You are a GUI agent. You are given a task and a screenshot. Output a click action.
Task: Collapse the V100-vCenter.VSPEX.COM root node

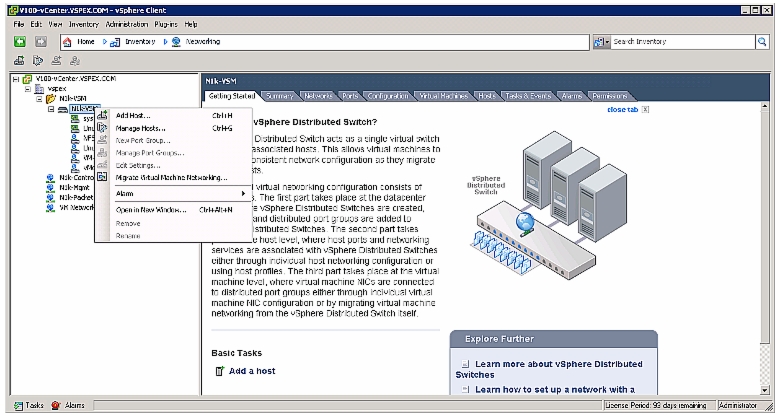(x=16, y=79)
